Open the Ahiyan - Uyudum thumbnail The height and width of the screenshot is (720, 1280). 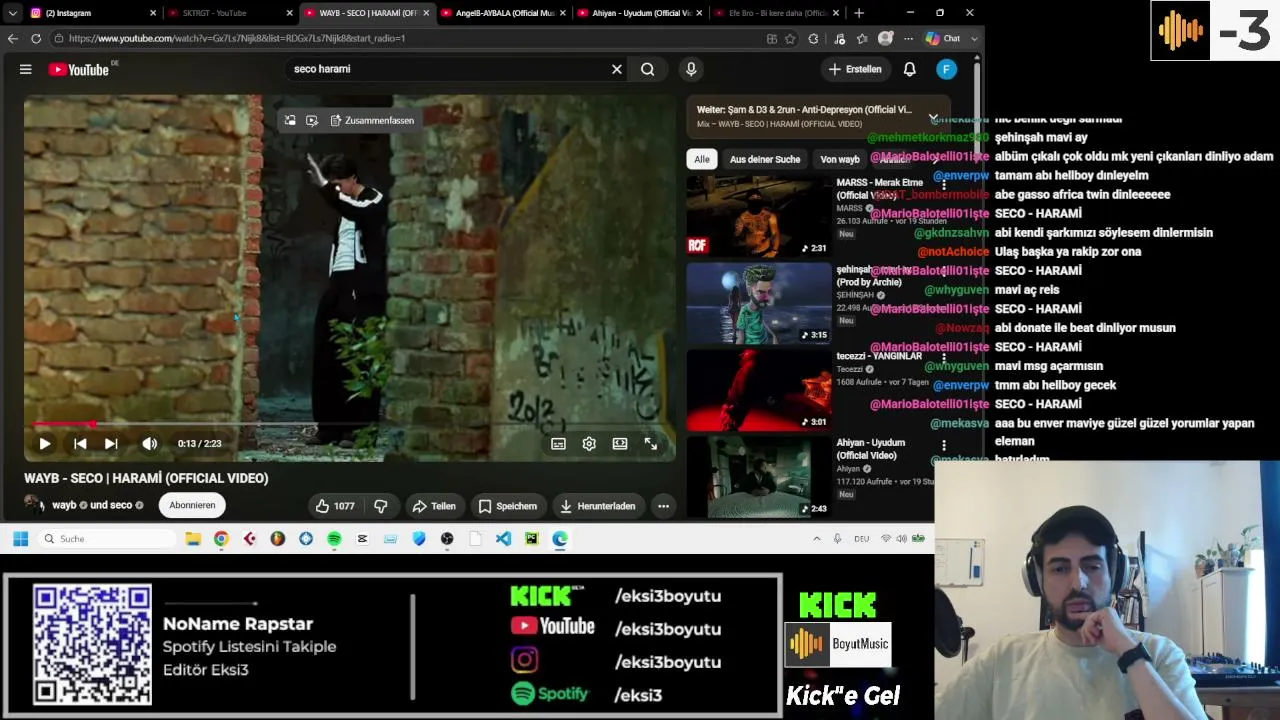click(759, 477)
